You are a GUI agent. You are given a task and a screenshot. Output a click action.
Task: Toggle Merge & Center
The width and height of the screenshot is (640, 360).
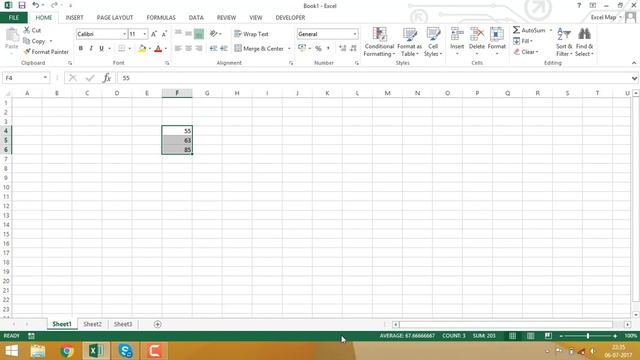(x=259, y=48)
